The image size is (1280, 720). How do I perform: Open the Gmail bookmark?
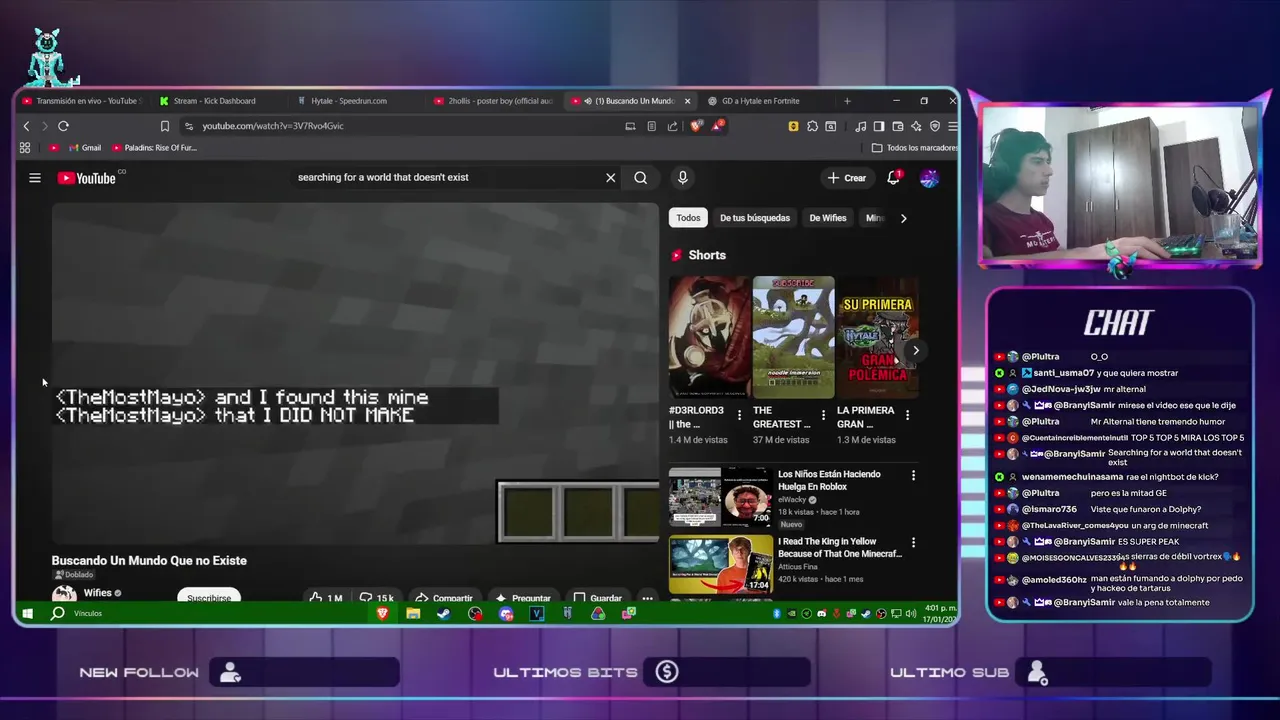pos(85,148)
